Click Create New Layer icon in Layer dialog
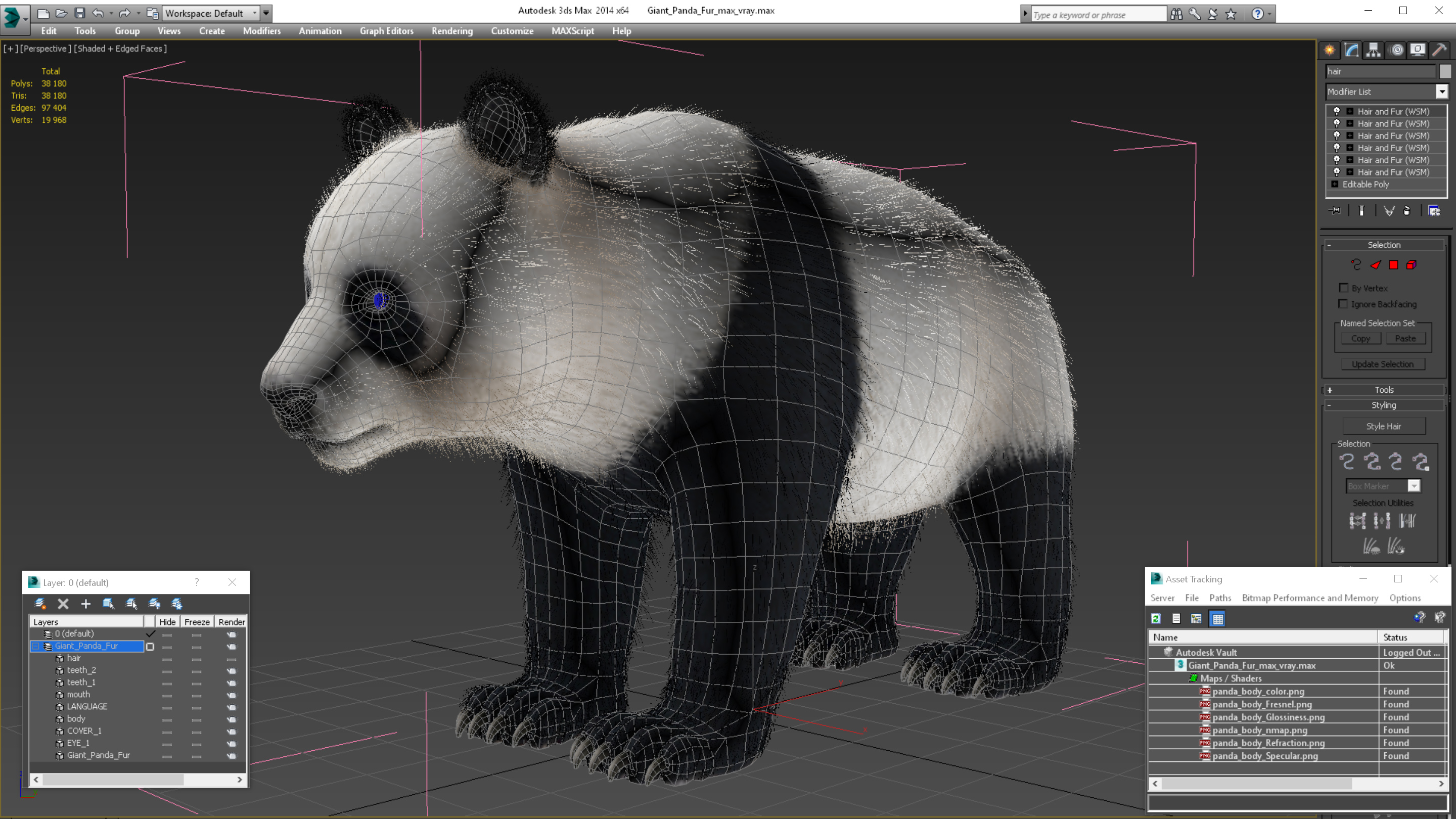 40,604
